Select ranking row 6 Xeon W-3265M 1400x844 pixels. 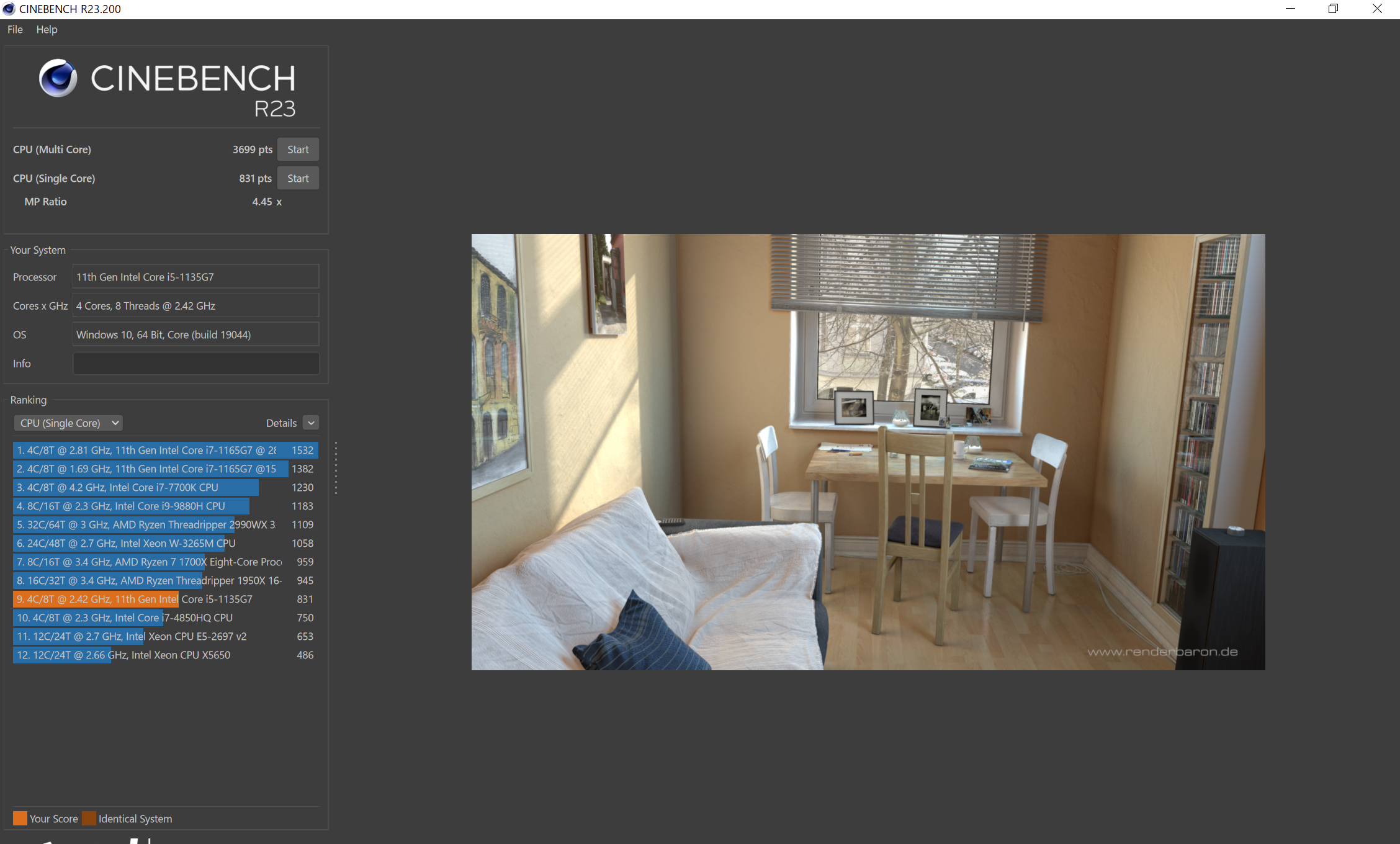coord(166,544)
